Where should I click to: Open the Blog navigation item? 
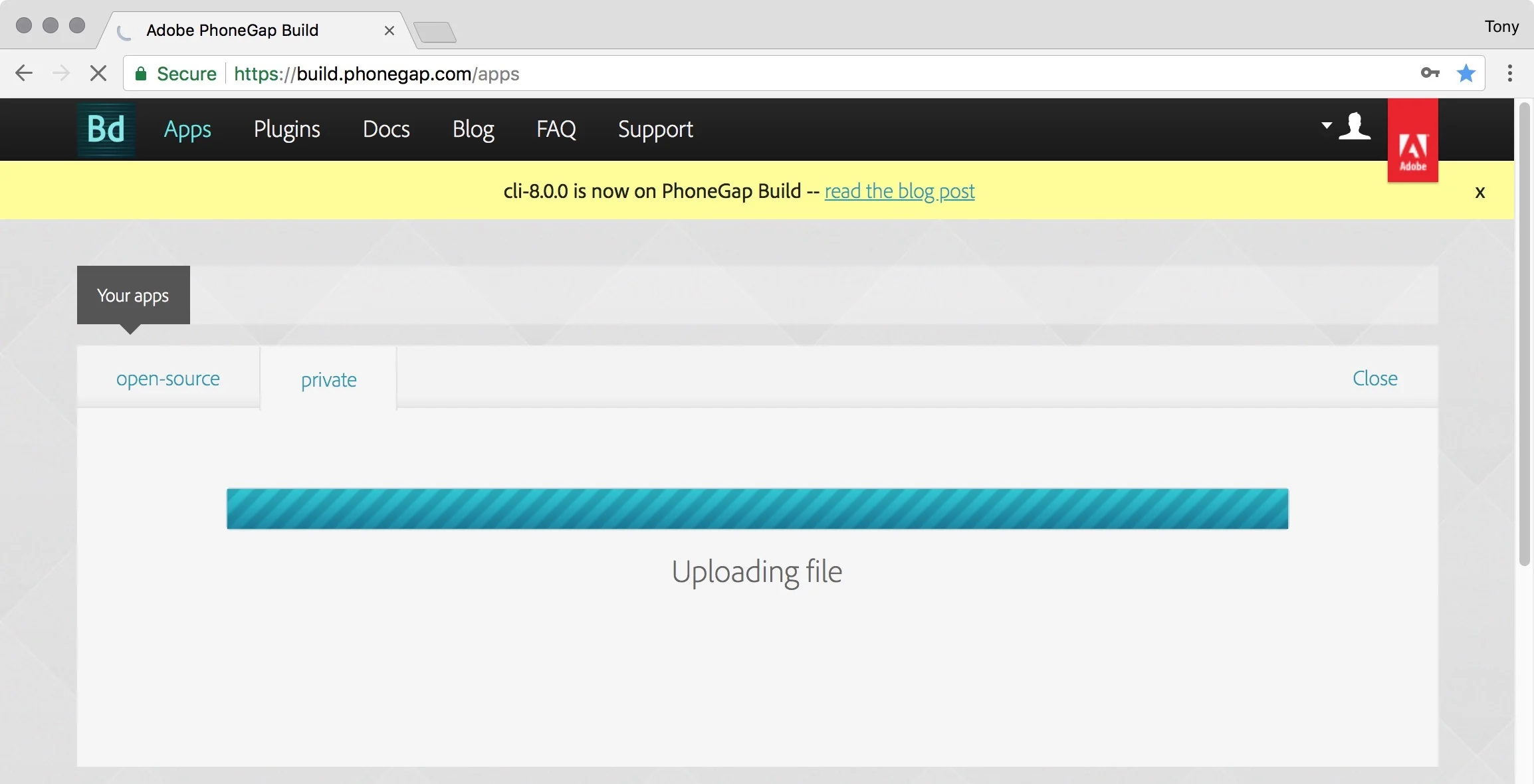coord(473,130)
